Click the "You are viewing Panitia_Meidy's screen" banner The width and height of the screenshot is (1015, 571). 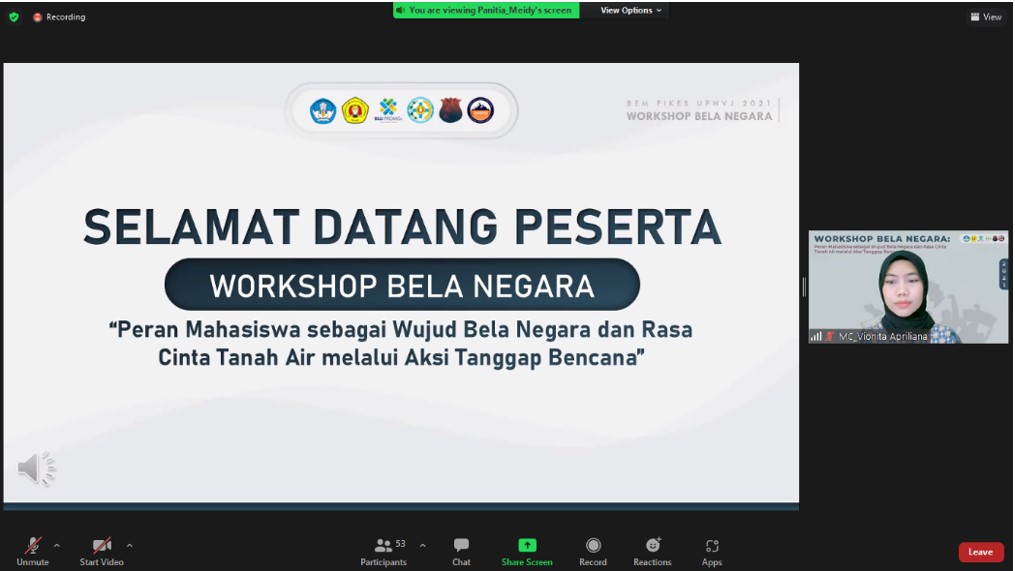click(x=486, y=10)
